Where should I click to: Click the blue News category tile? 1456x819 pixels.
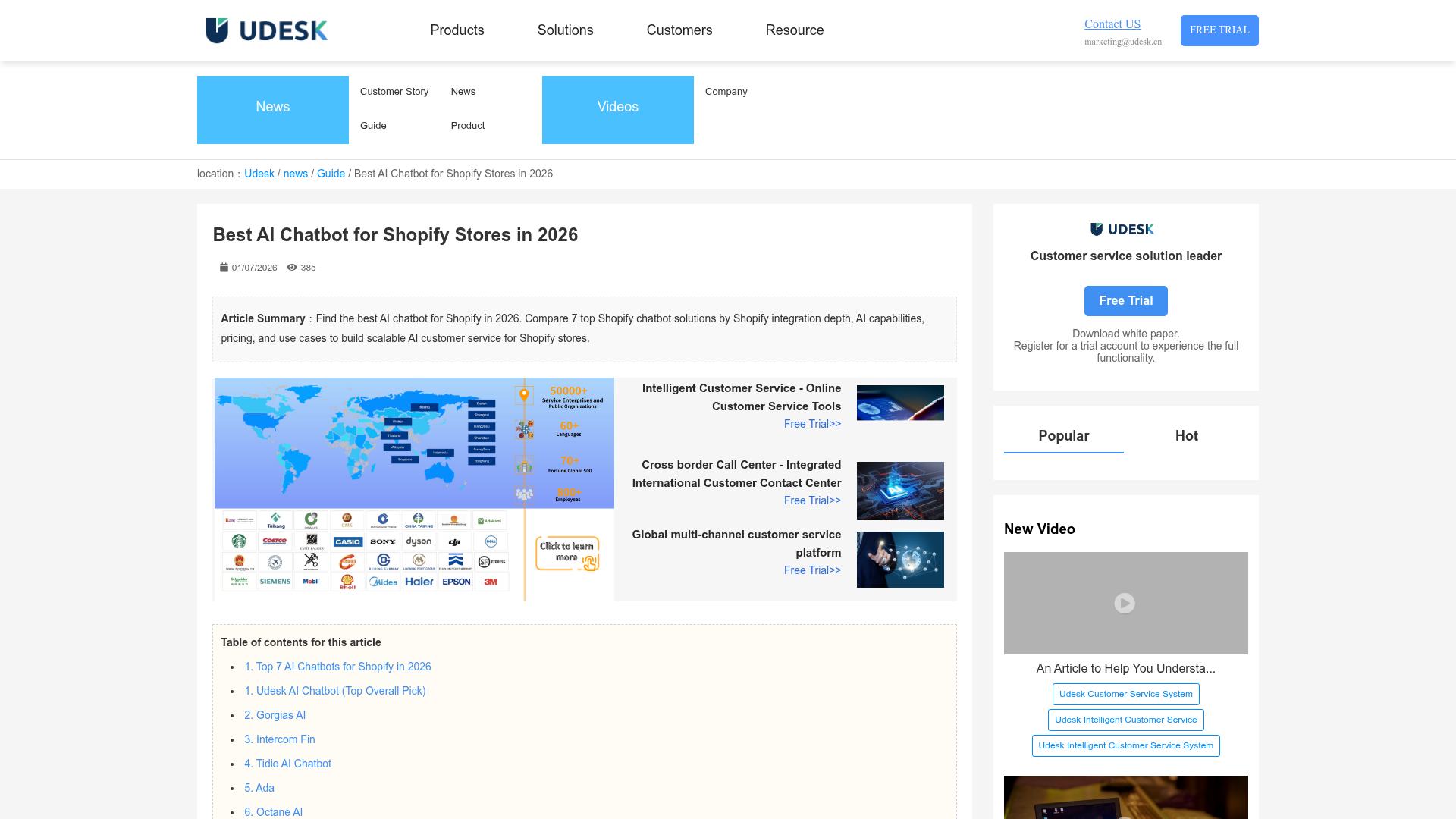point(273,110)
